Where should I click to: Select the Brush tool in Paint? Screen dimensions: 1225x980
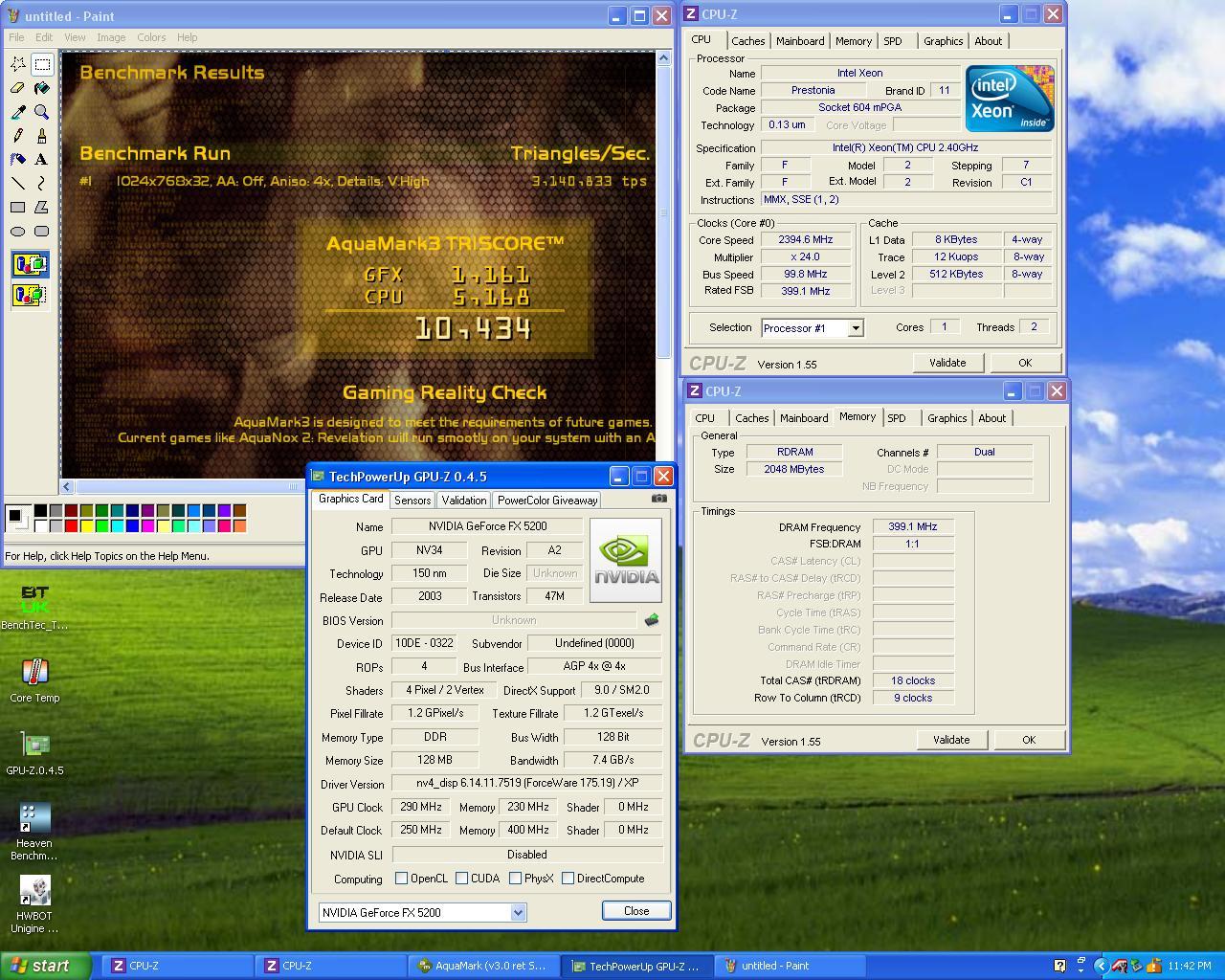tap(42, 136)
